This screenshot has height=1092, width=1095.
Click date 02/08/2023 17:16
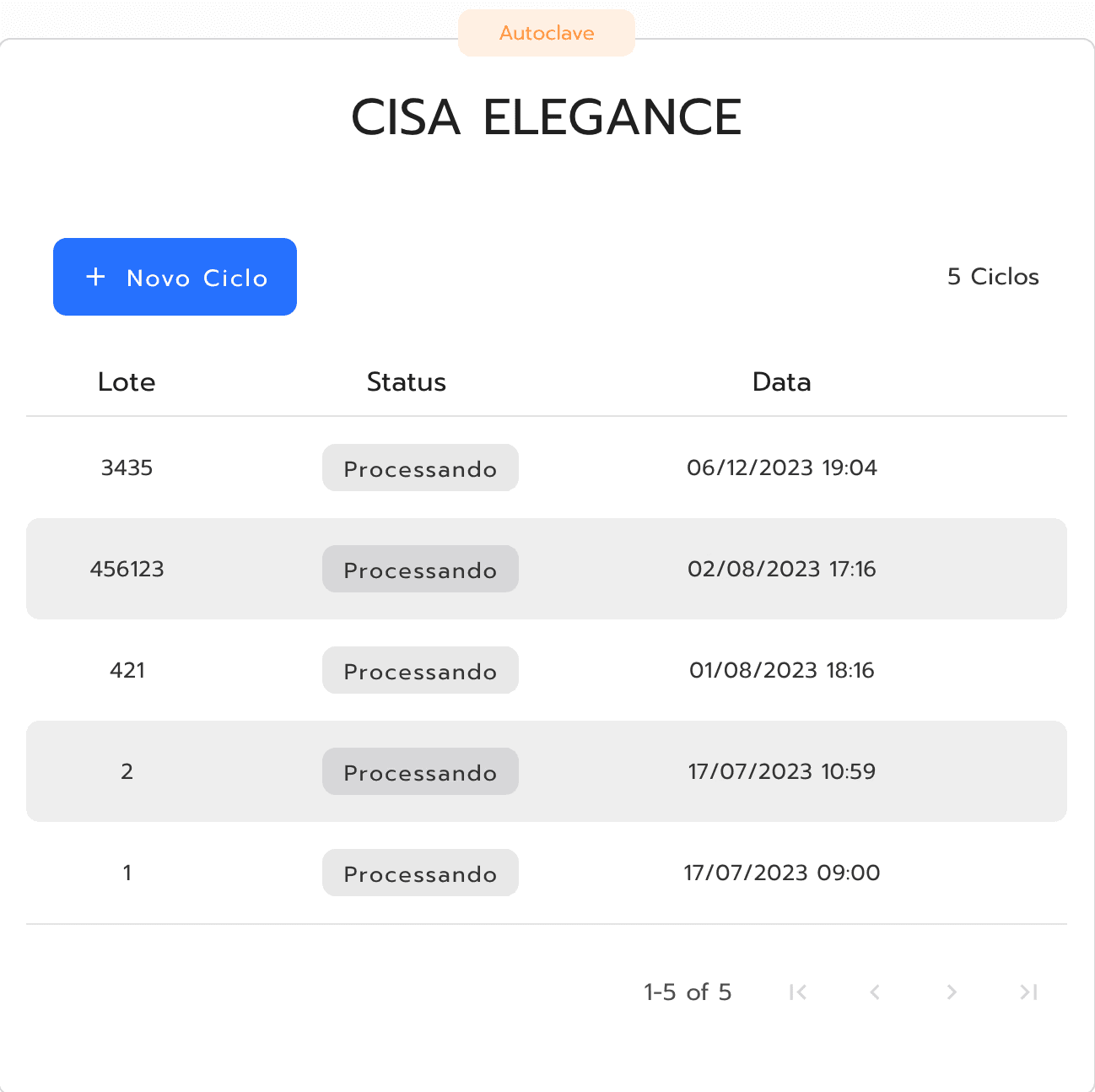(782, 569)
